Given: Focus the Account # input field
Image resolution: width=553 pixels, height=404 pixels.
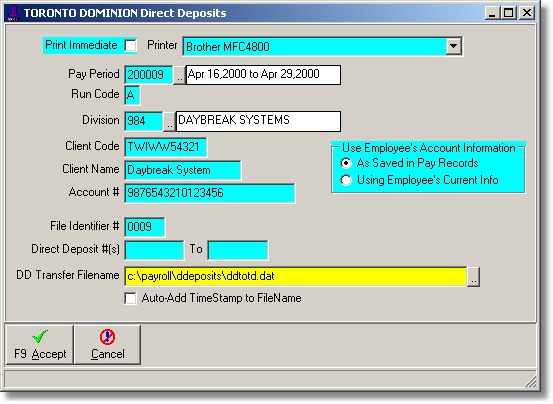Looking at the screenshot, I should click(210, 193).
